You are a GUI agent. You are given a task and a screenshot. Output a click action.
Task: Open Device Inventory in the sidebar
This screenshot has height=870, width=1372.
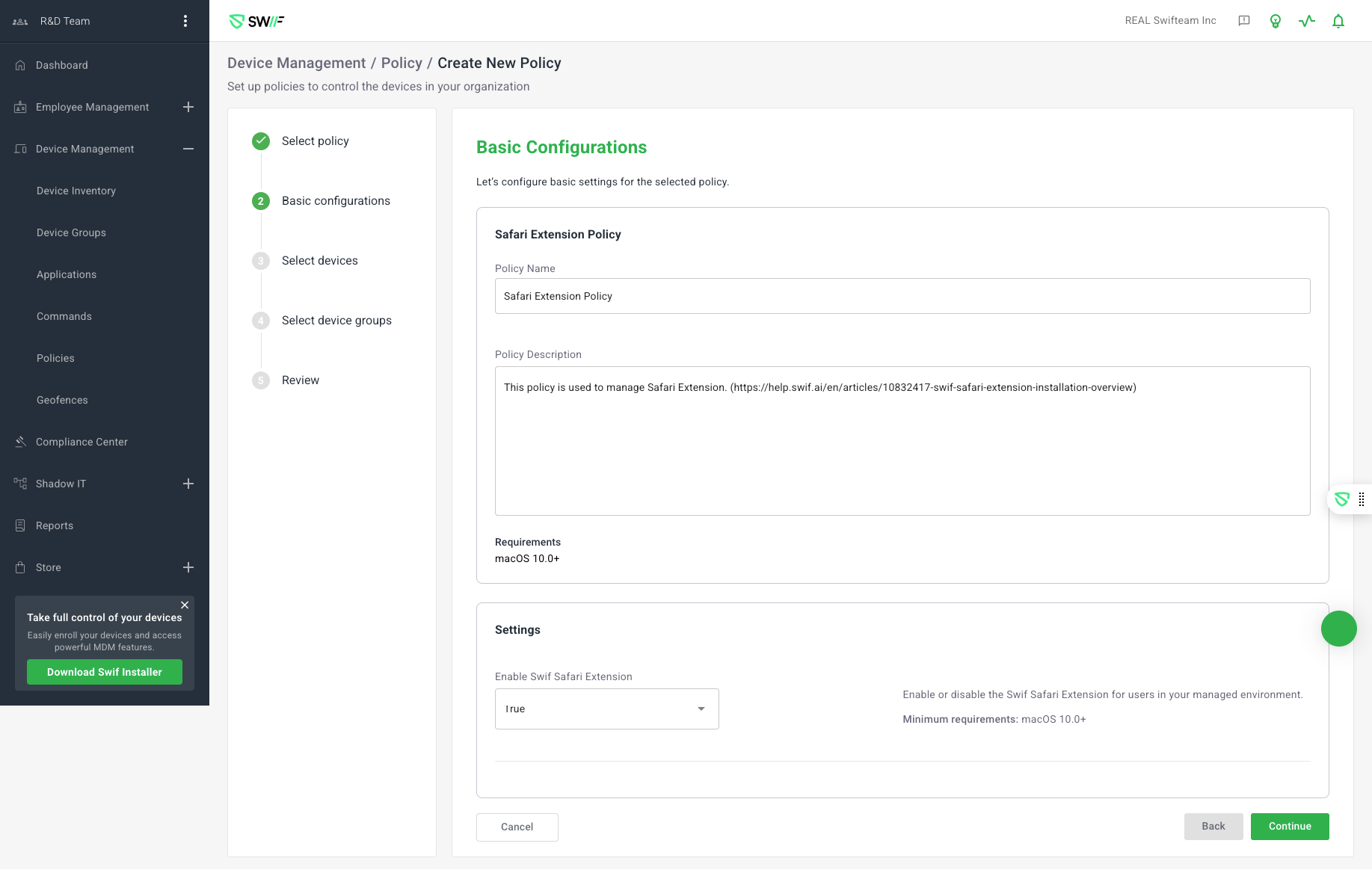click(76, 191)
